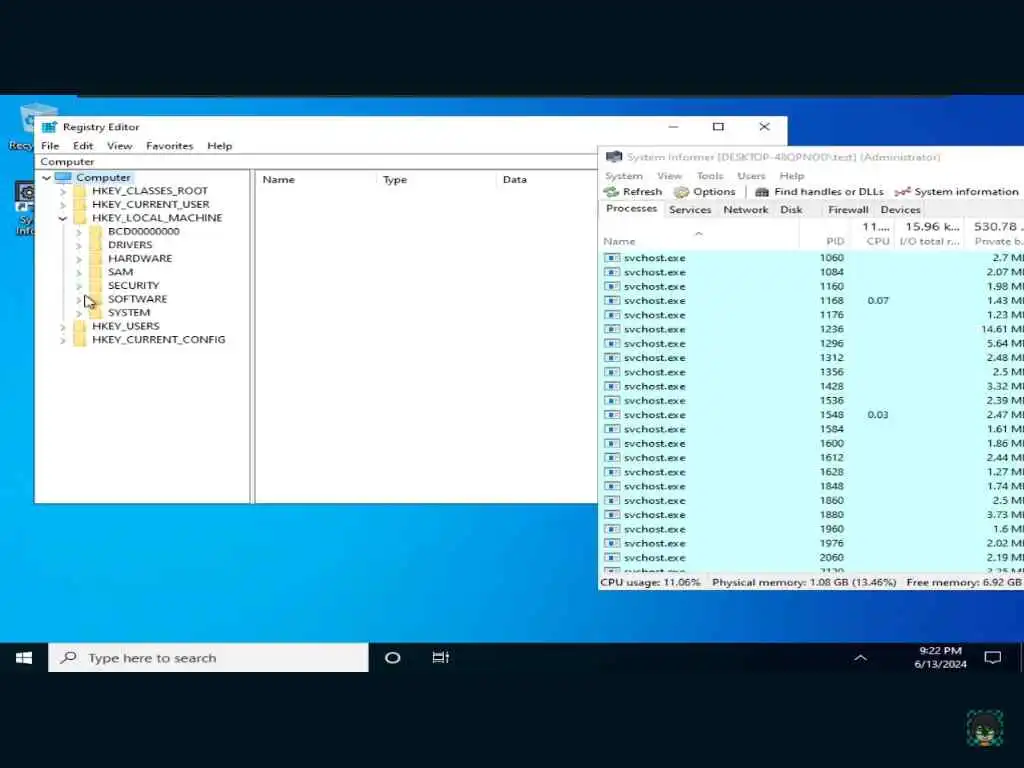
Task: Collapse the Computer root node
Action: (x=46, y=178)
